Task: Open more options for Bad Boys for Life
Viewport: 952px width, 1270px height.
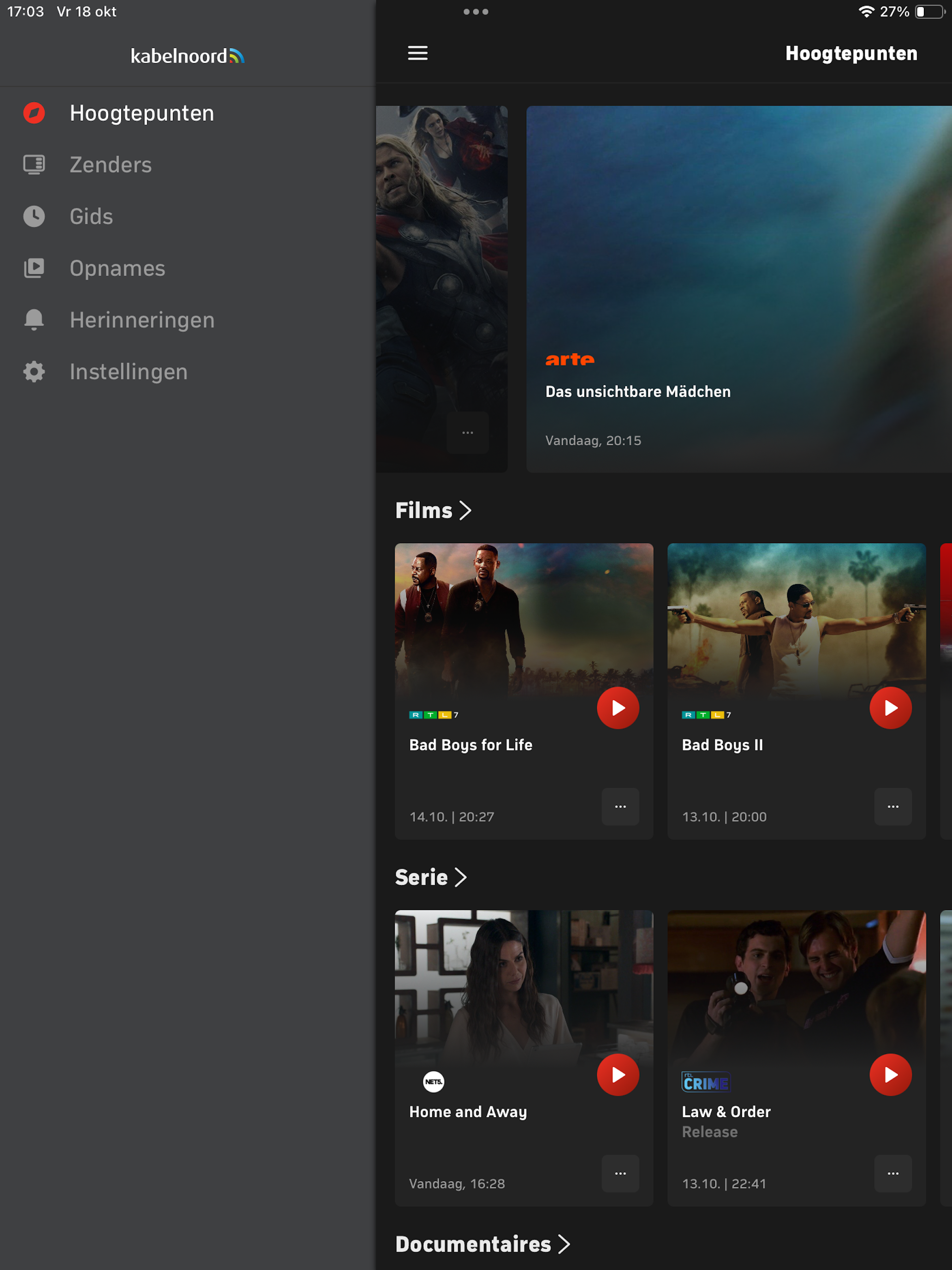Action: point(620,807)
